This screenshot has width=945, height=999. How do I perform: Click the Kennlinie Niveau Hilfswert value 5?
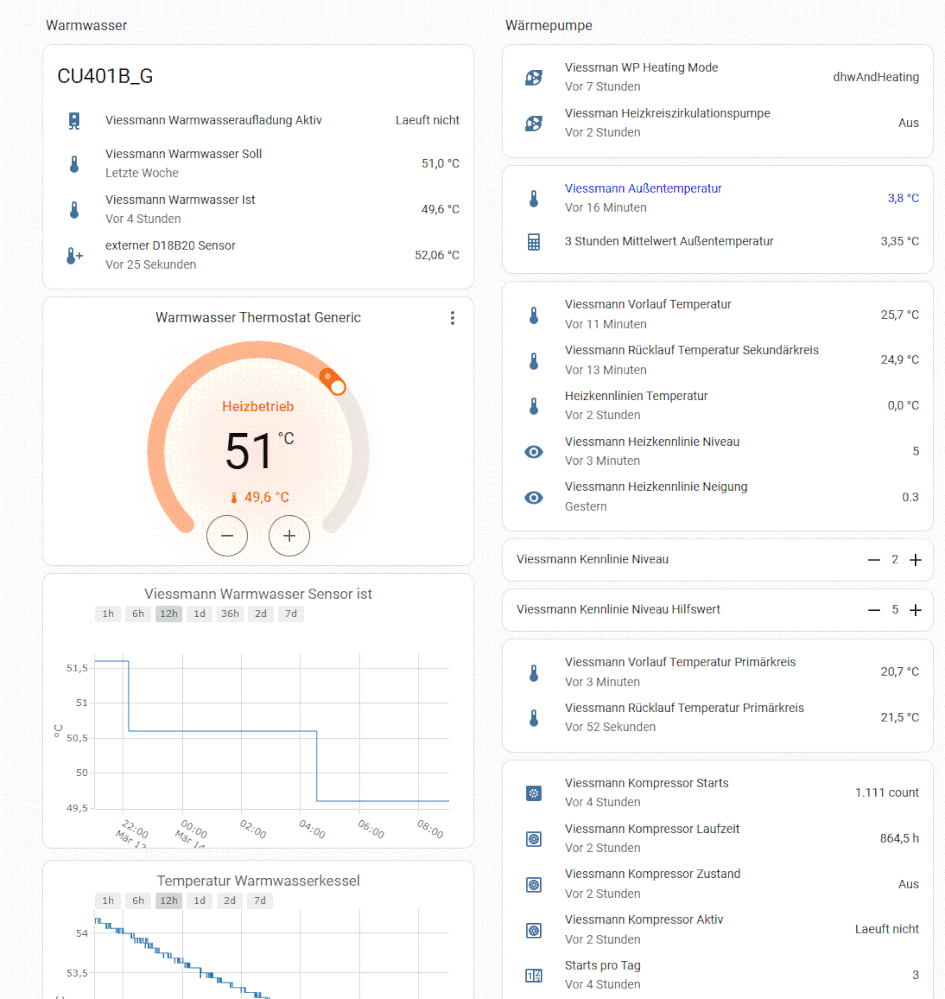point(895,610)
